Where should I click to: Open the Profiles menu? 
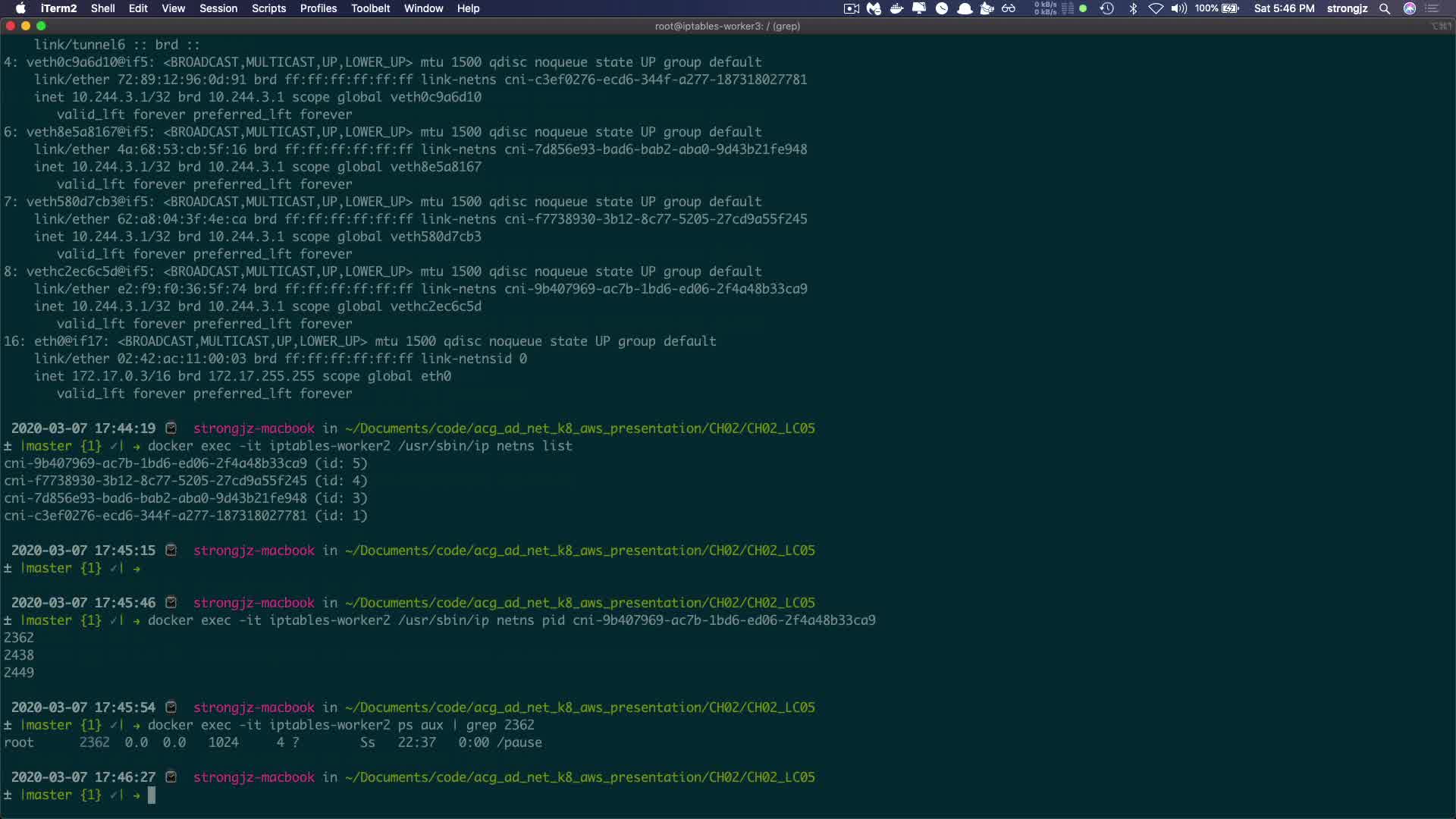coord(318,8)
